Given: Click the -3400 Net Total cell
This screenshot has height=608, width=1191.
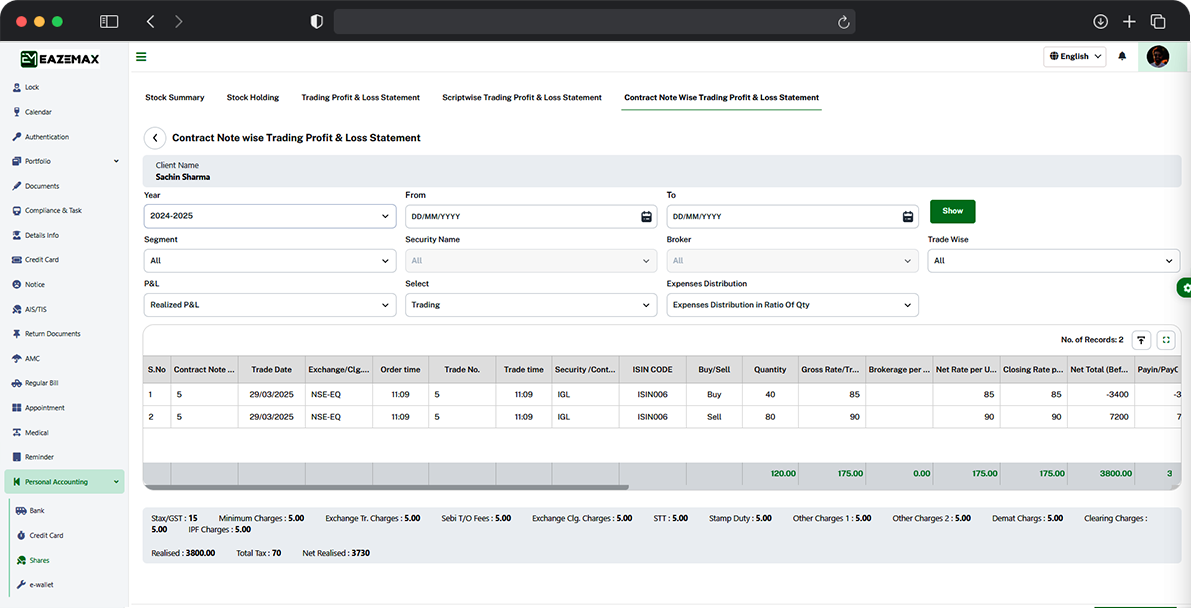Looking at the screenshot, I should 1101,394.
